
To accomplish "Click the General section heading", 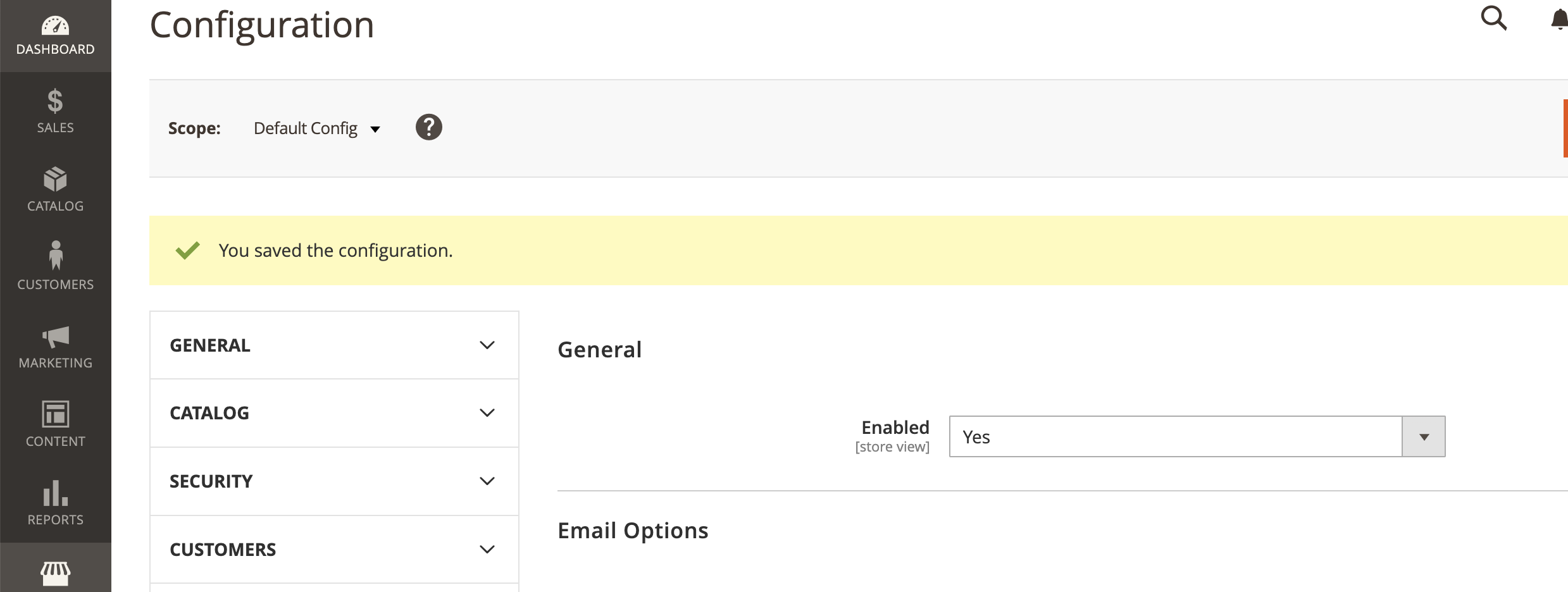I will coord(599,350).
